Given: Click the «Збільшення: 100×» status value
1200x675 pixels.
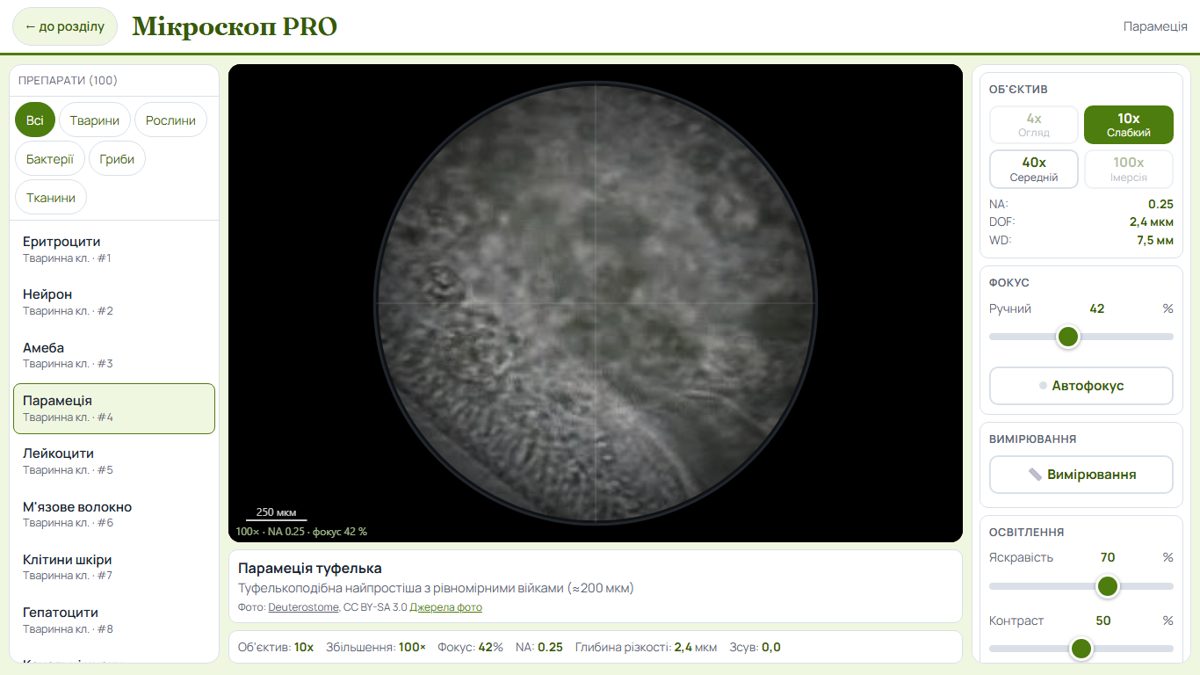Looking at the screenshot, I should coord(376,647).
